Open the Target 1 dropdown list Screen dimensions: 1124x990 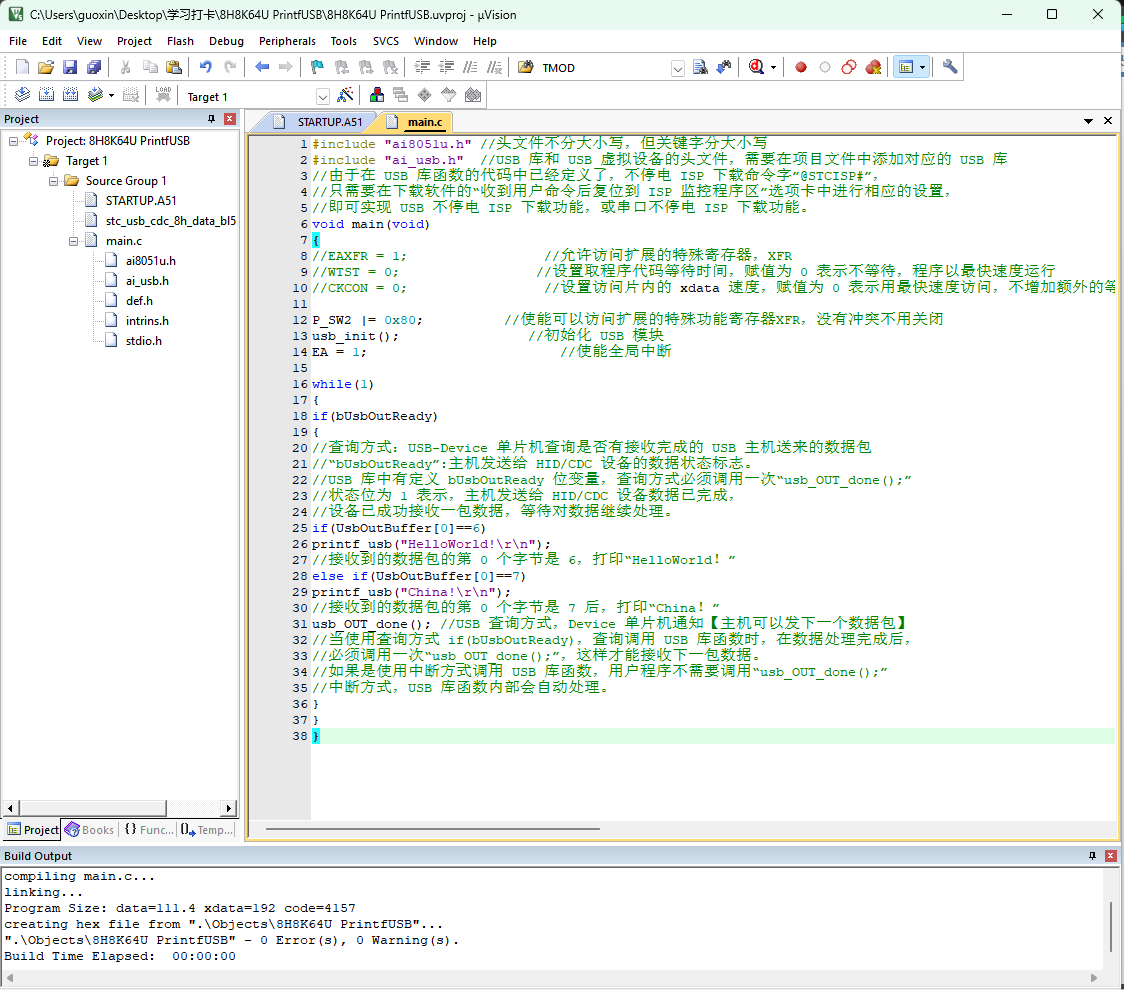point(323,97)
